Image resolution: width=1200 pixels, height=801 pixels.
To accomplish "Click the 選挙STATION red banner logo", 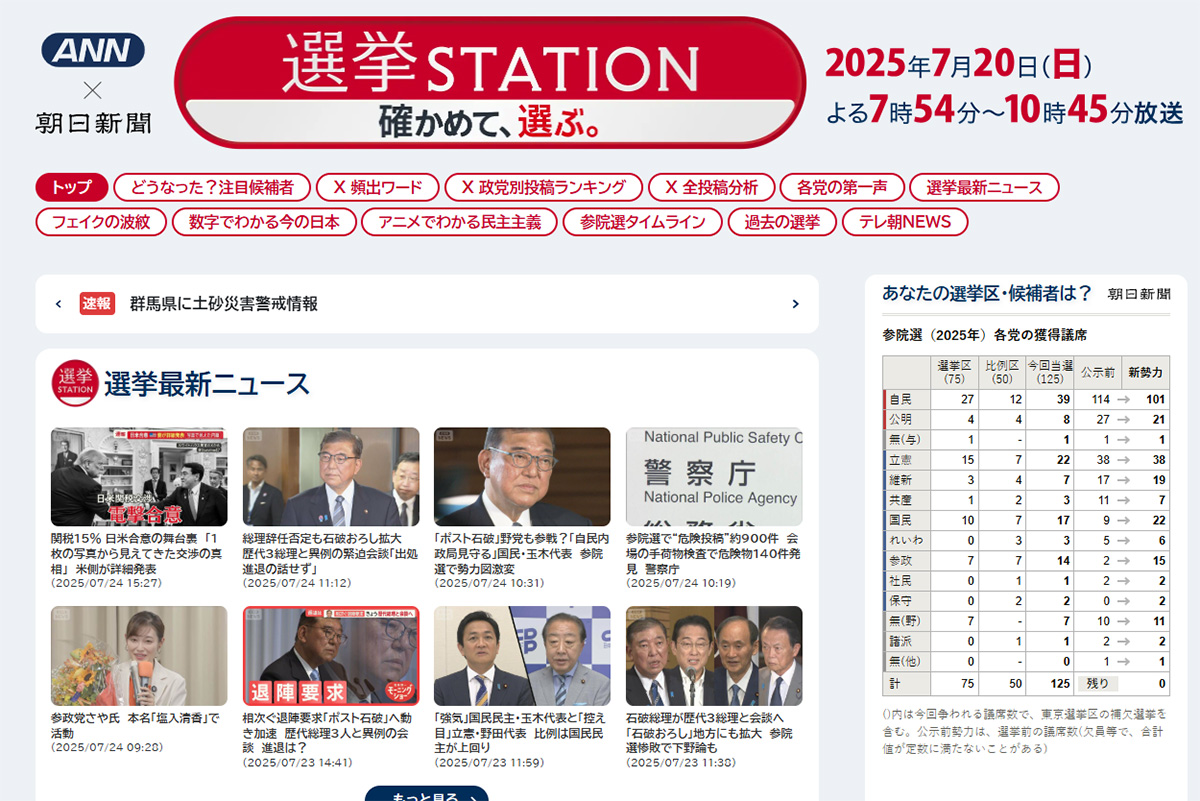I will pos(489,82).
